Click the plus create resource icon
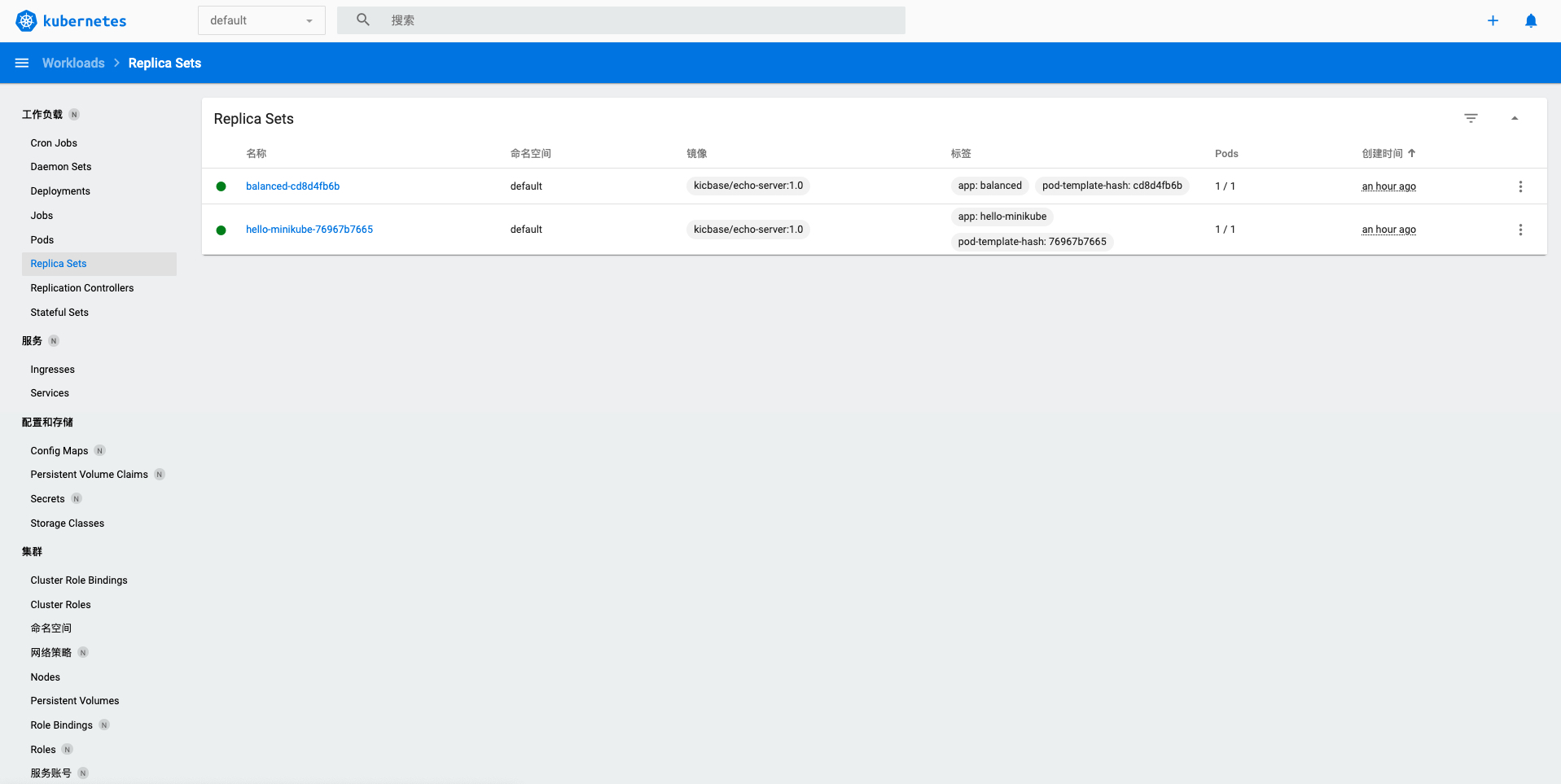Image resolution: width=1561 pixels, height=784 pixels. pos(1493,20)
